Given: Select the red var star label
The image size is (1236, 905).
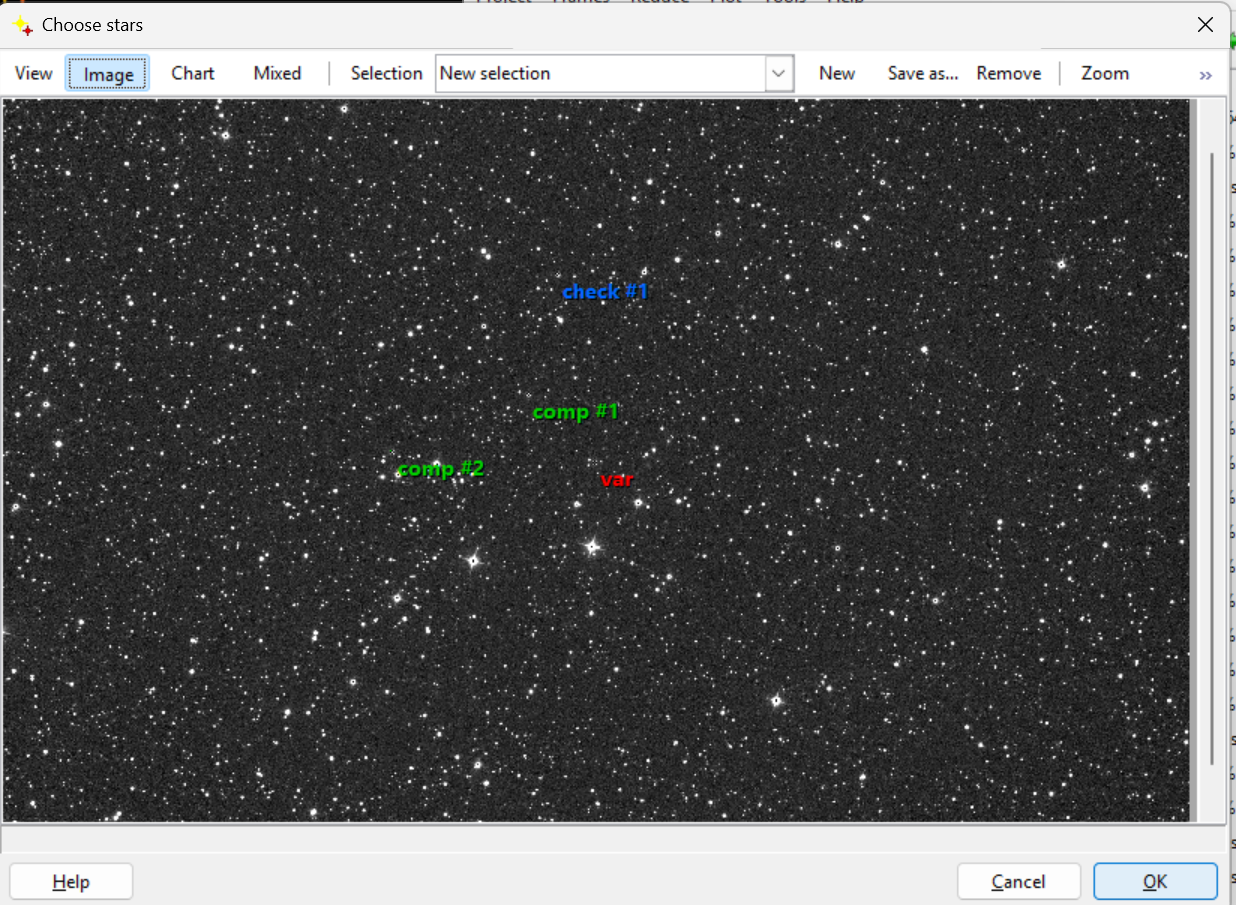Looking at the screenshot, I should [617, 480].
